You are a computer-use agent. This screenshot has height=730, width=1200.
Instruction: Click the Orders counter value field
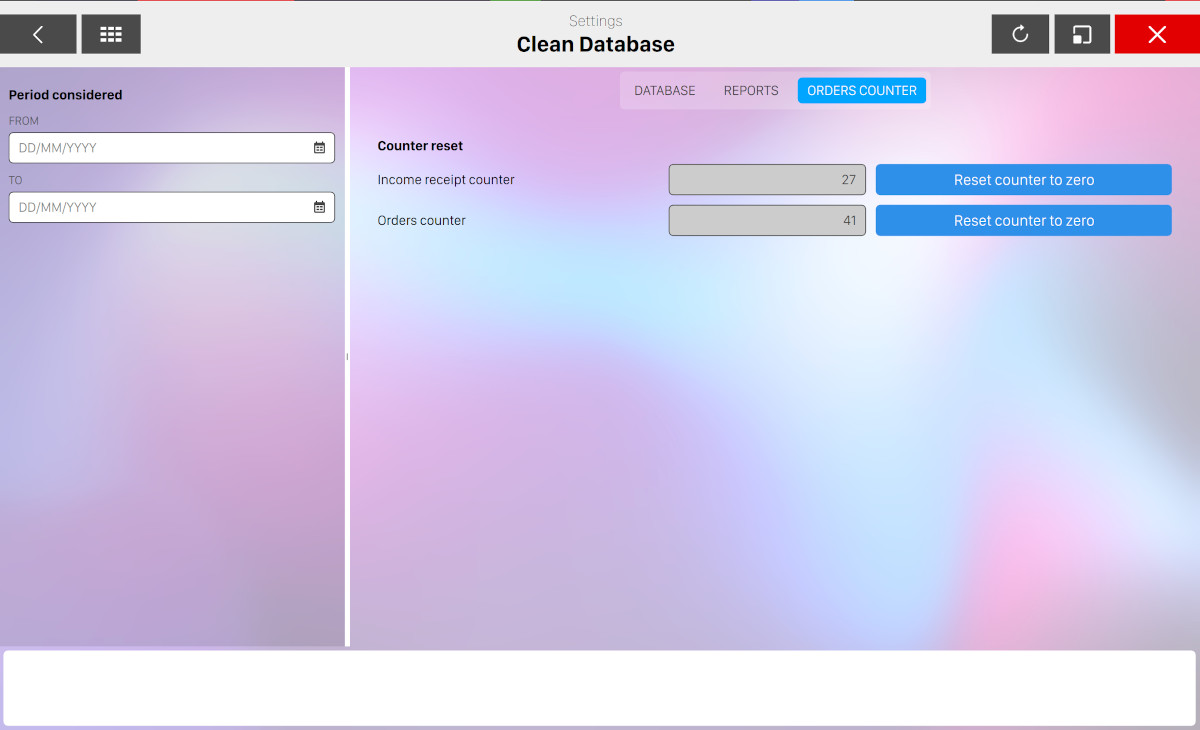(767, 220)
